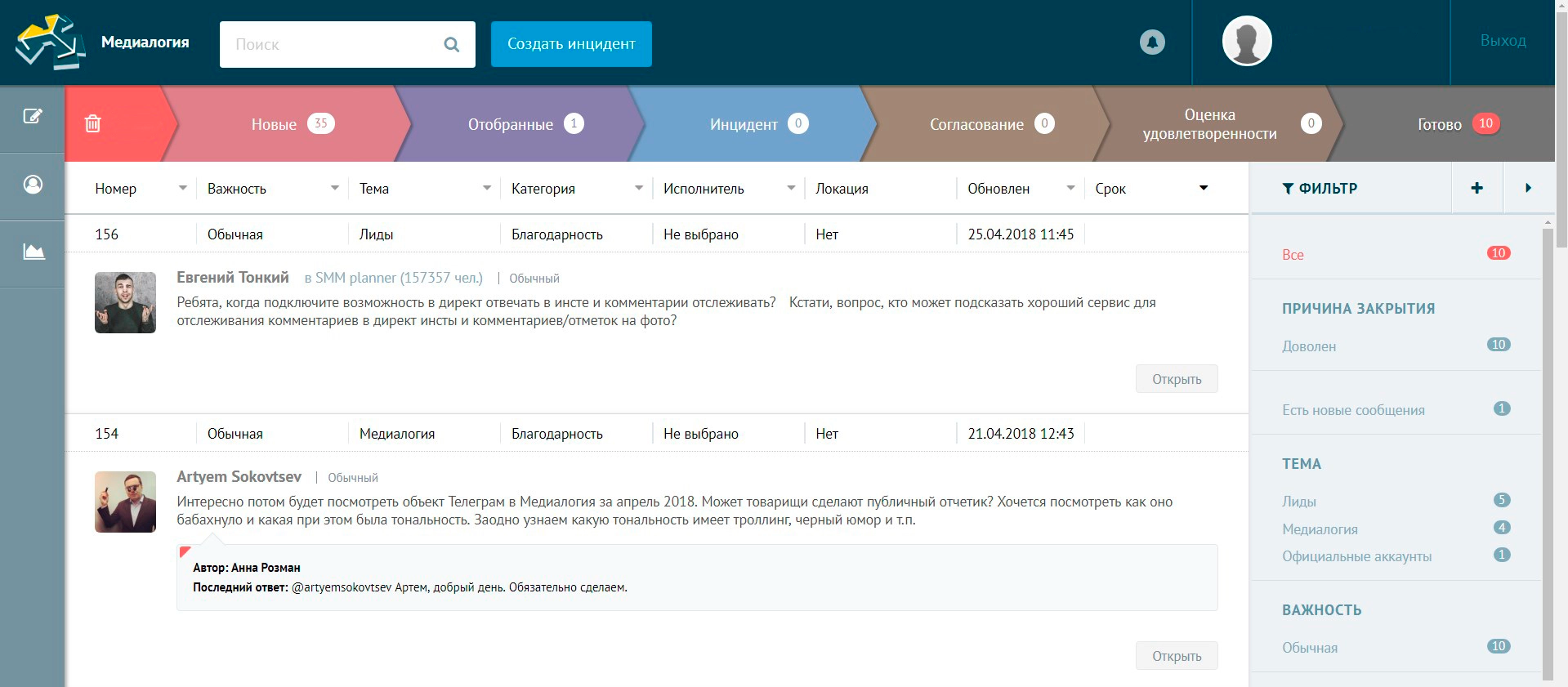This screenshot has height=687, width=1568.
Task: Open the Номер column dropdown
Action: pos(183,188)
